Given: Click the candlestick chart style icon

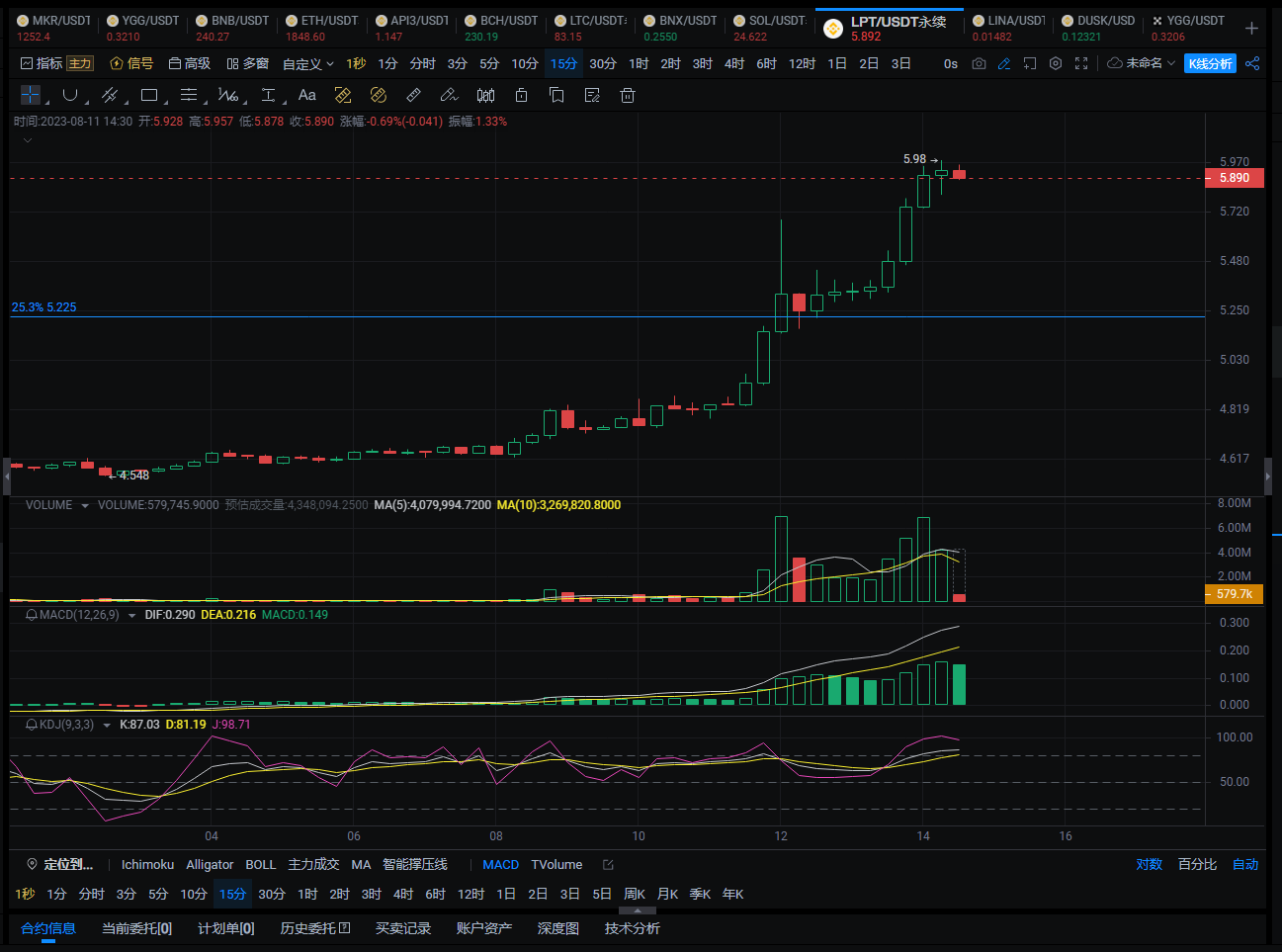Looking at the screenshot, I should [485, 95].
